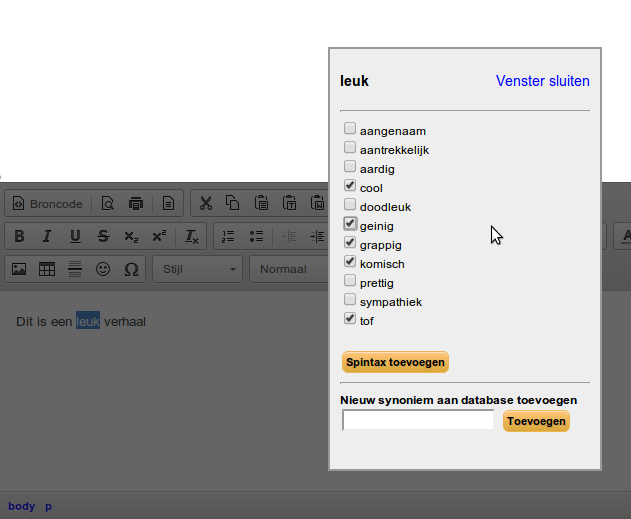631x519 pixels.
Task: Click the Toevoegen button
Action: pyautogui.click(x=536, y=421)
